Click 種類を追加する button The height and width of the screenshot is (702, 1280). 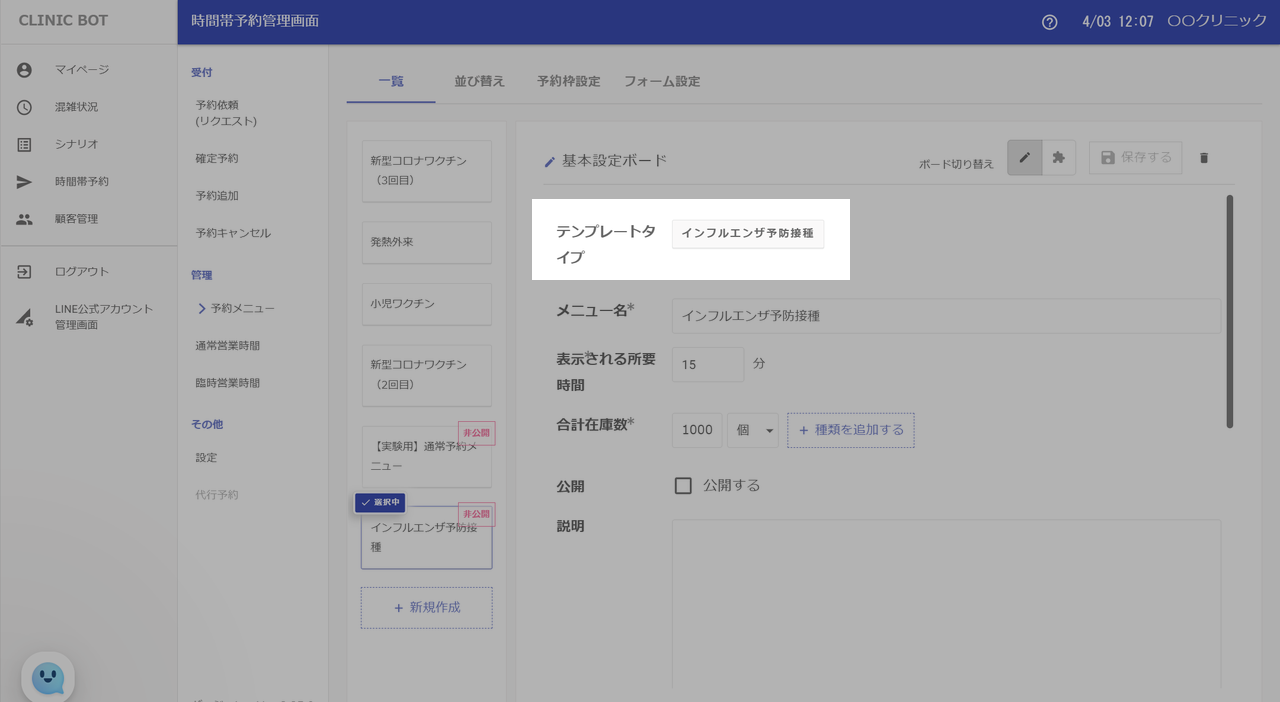tap(850, 430)
